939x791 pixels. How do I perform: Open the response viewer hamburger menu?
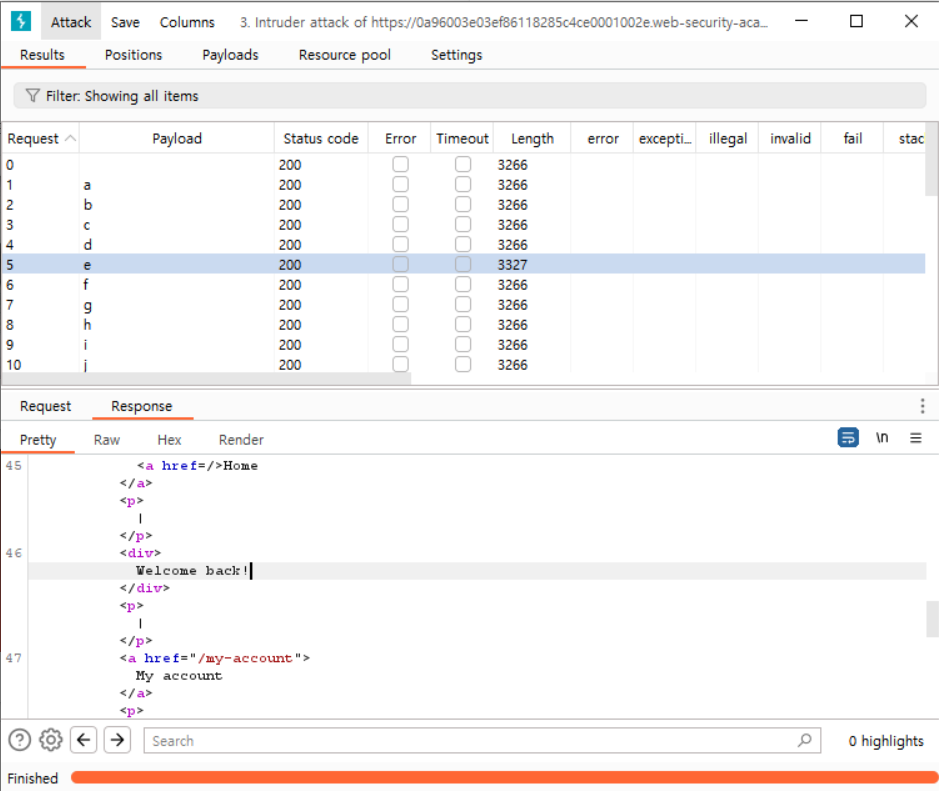(916, 438)
